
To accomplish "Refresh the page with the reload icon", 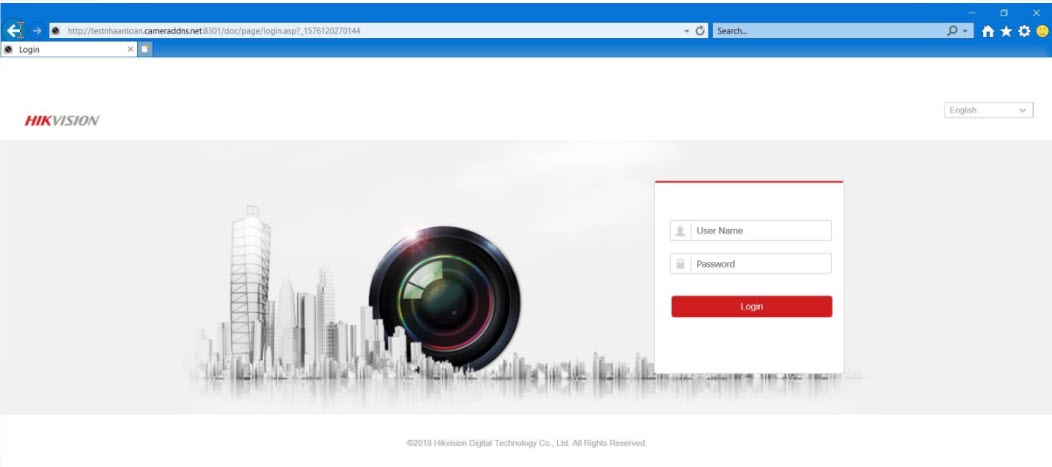I will [701, 31].
